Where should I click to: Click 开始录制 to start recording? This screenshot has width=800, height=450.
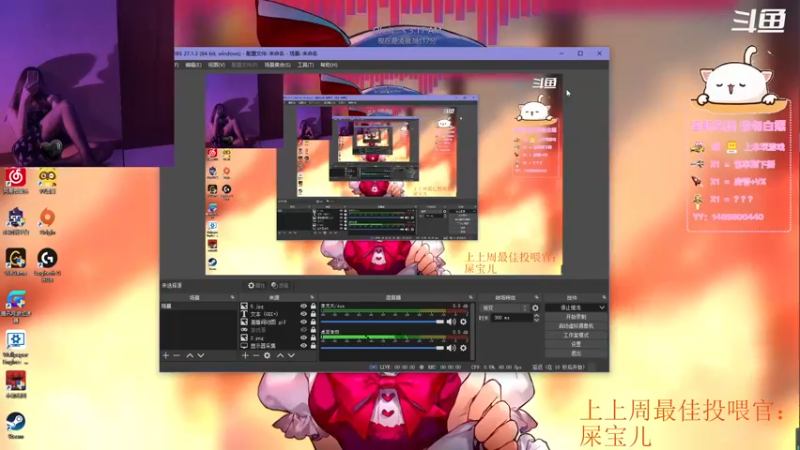576,317
